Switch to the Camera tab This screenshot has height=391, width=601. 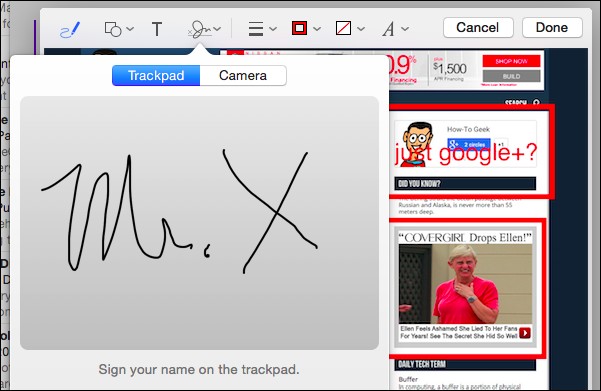coord(243,76)
